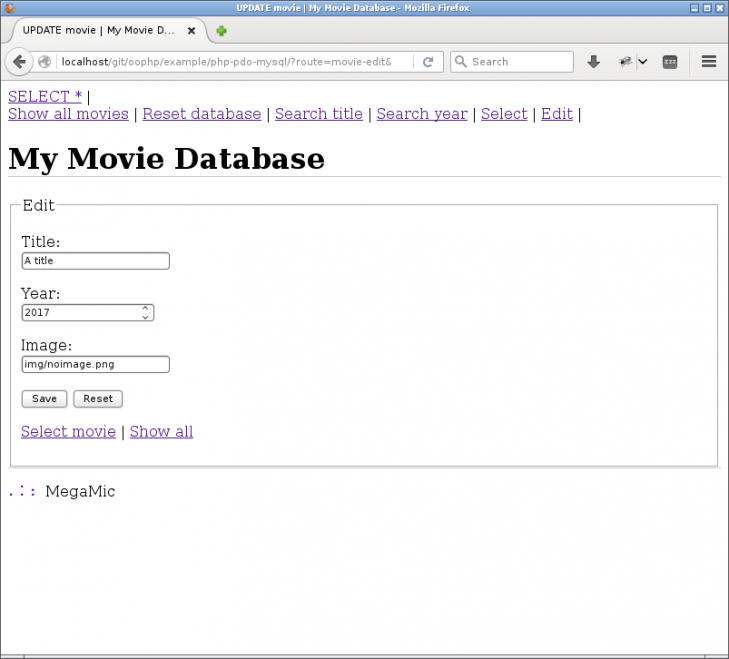Click the My Movie Database heading
This screenshot has height=659, width=729.
tap(166, 159)
